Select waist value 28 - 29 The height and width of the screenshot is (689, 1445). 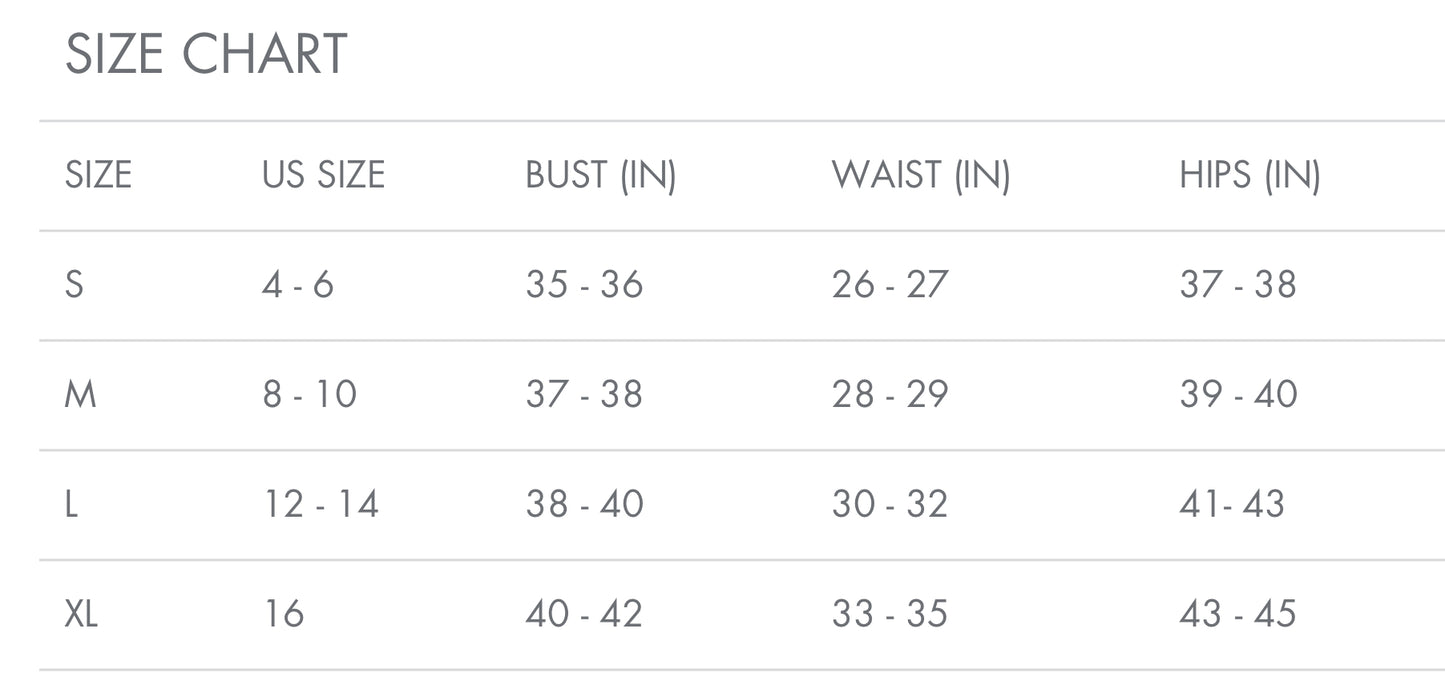click(x=890, y=395)
